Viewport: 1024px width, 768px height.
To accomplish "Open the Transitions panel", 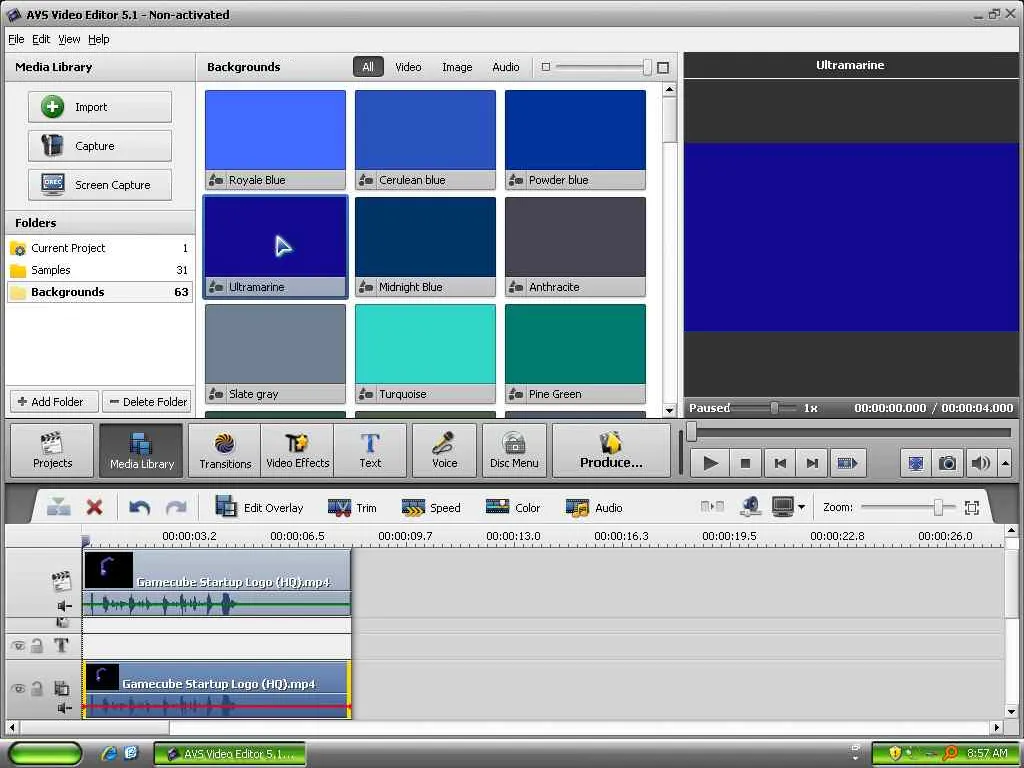I will [x=225, y=450].
